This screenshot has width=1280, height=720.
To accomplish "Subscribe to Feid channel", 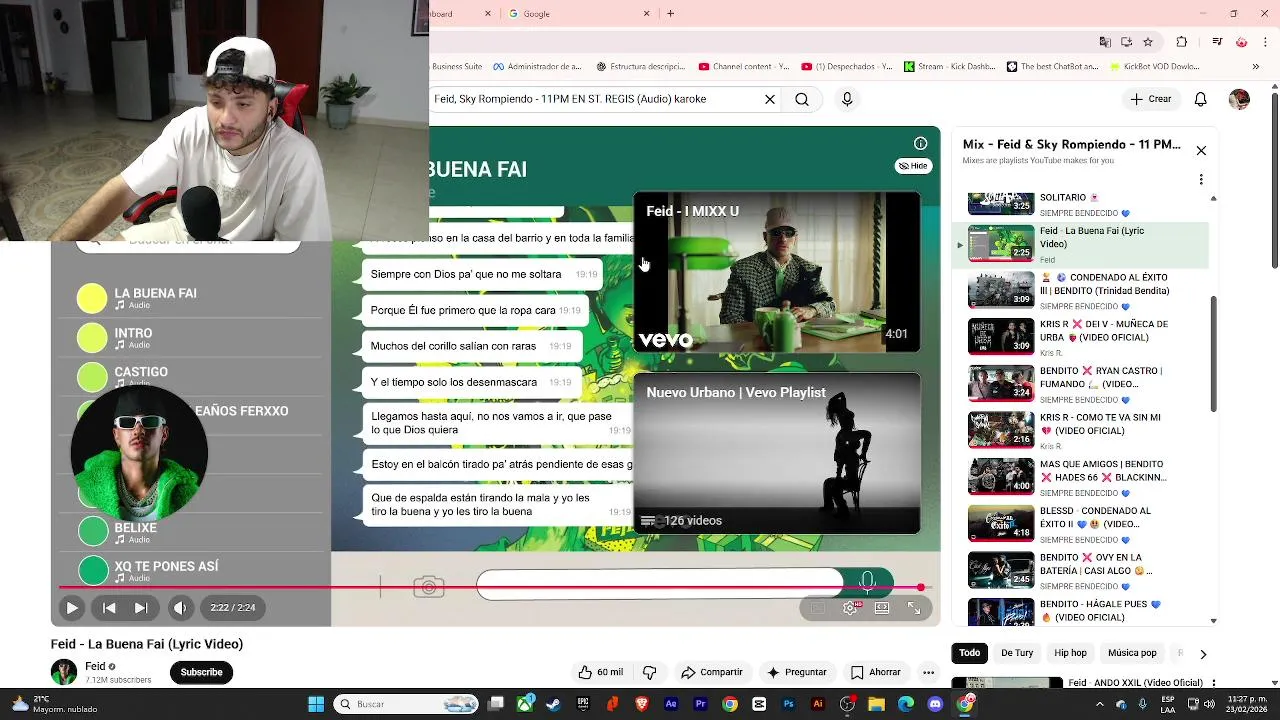I will point(201,672).
